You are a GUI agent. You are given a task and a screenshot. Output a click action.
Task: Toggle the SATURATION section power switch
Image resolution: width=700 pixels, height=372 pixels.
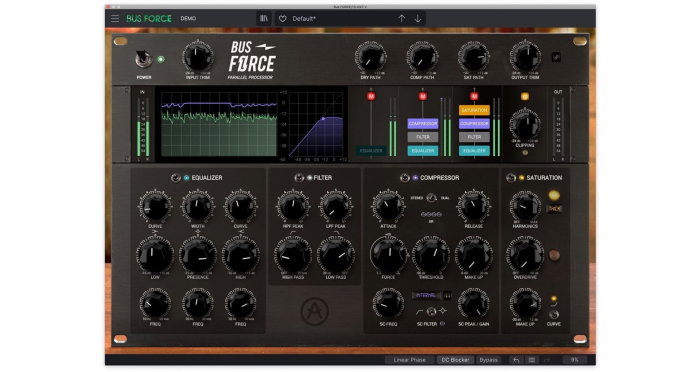click(511, 178)
